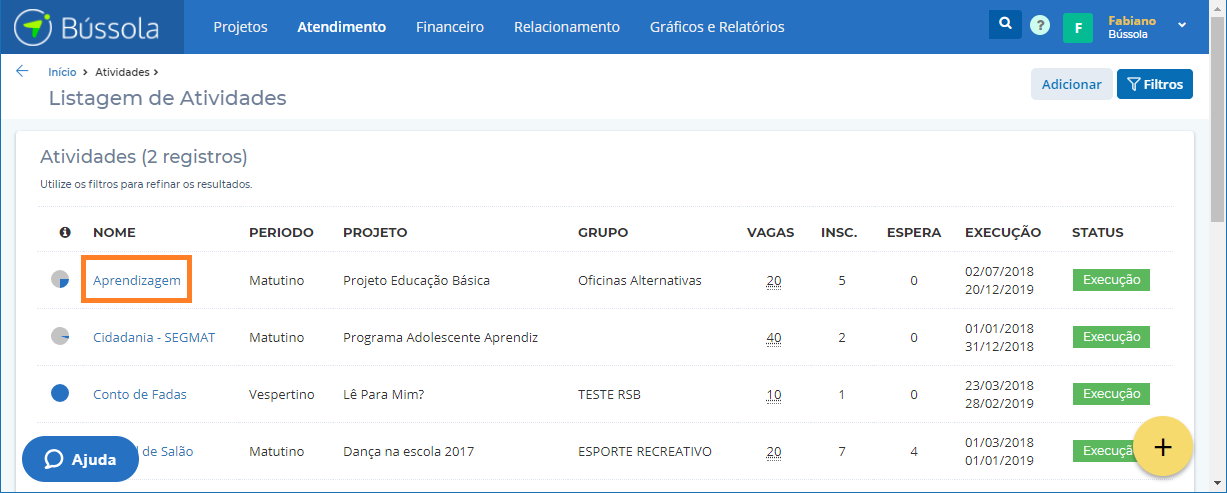Open the Filtros filter panel
The image size is (1227, 493).
point(1154,85)
